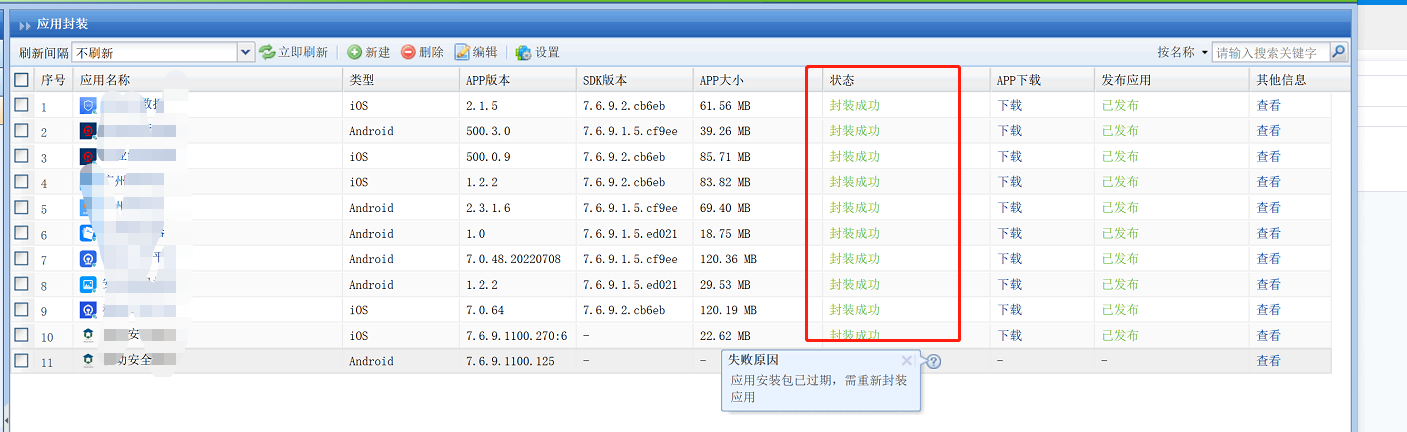
Task: Toggle the select-all checkbox in table header
Action: pos(22,80)
